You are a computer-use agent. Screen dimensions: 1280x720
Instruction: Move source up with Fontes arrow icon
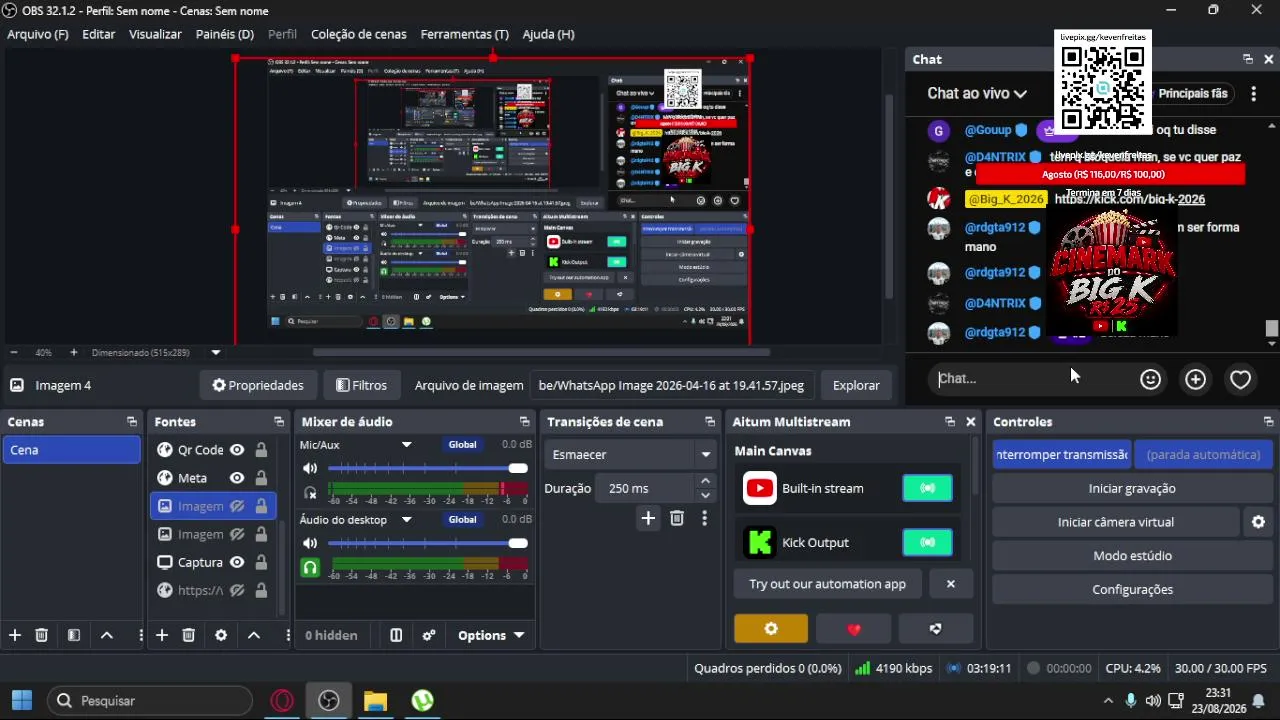[x=254, y=635]
